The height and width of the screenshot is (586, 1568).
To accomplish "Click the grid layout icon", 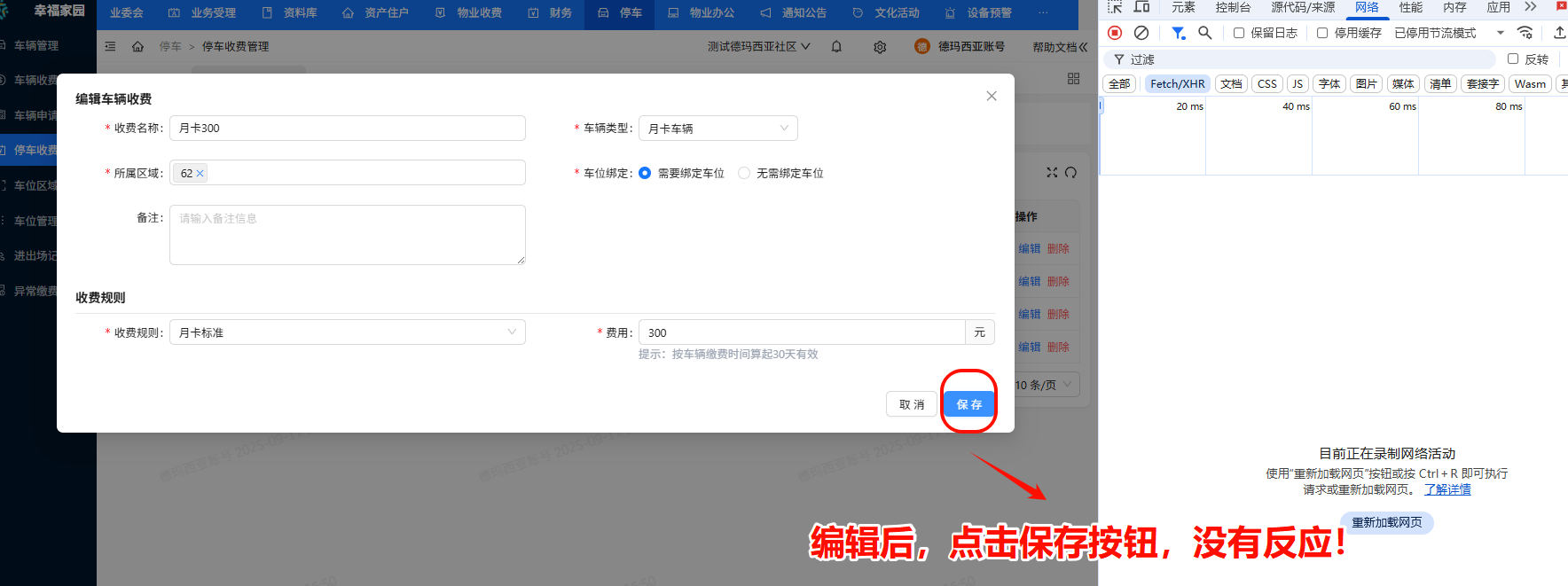I will [x=1074, y=79].
